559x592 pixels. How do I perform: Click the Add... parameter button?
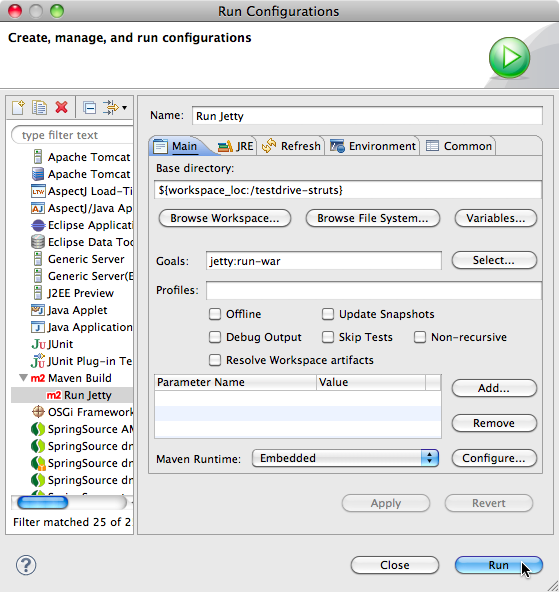(494, 388)
